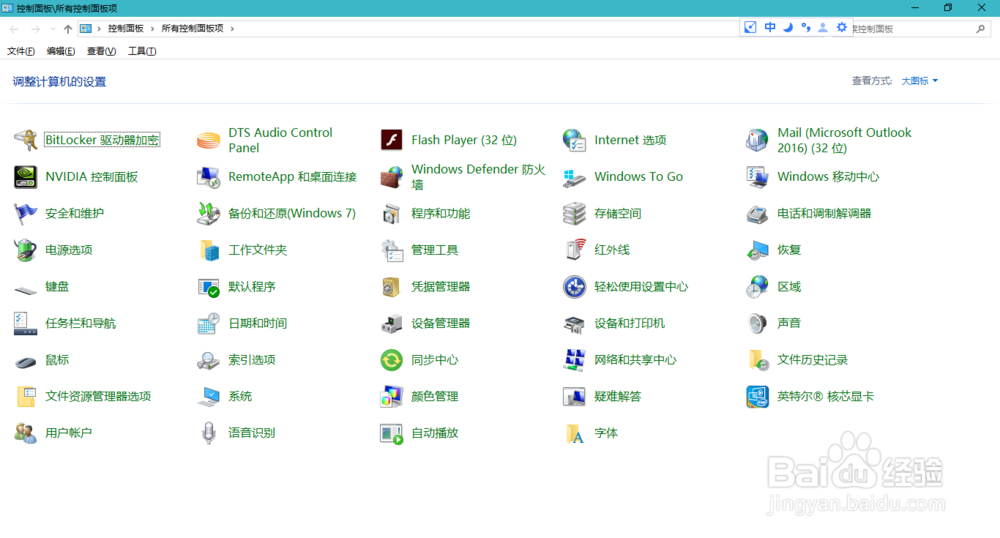1000x538 pixels.
Task: Open the 疑难解答 link
Action: click(617, 396)
